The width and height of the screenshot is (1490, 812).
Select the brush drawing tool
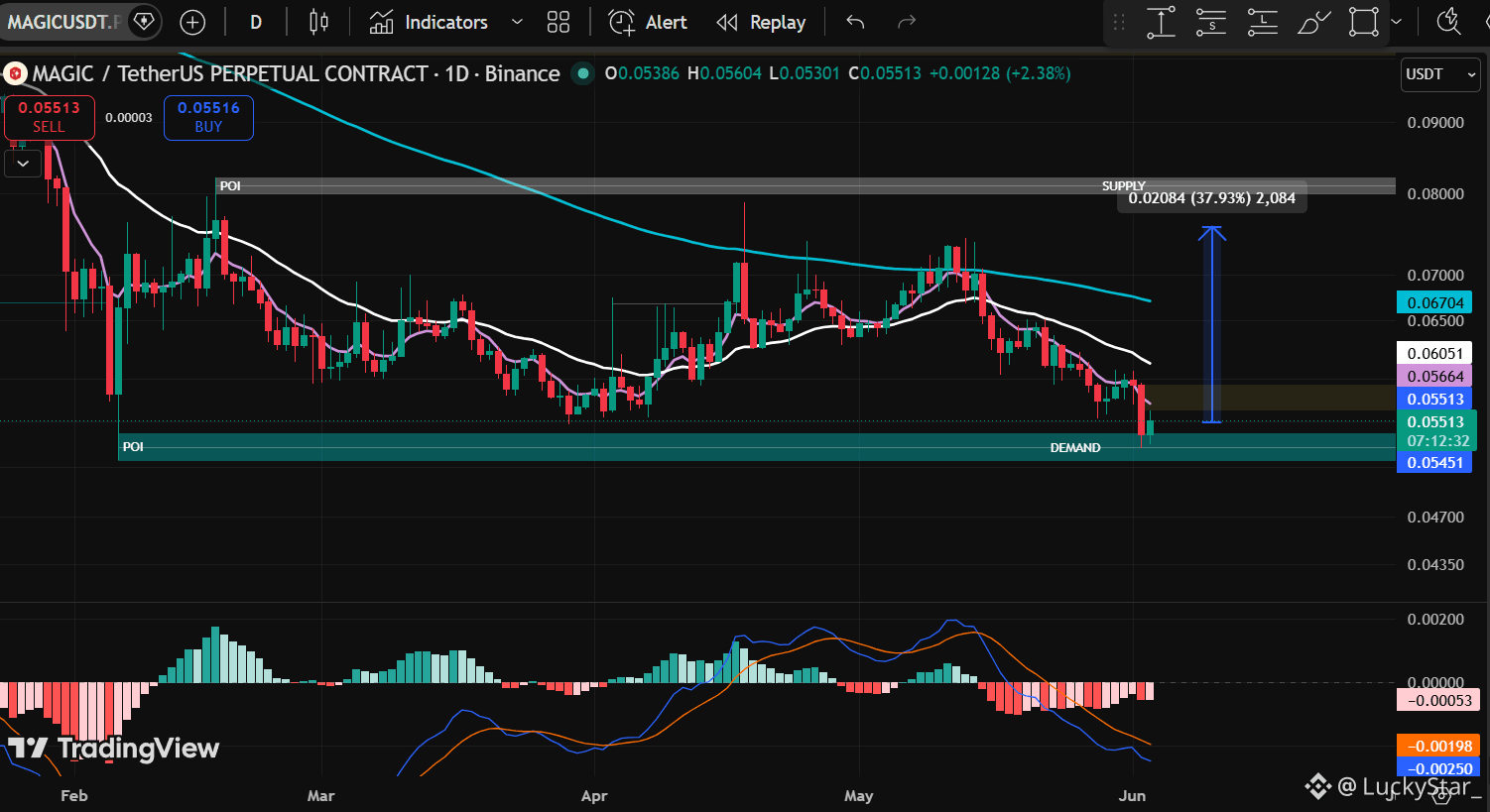click(x=1313, y=22)
